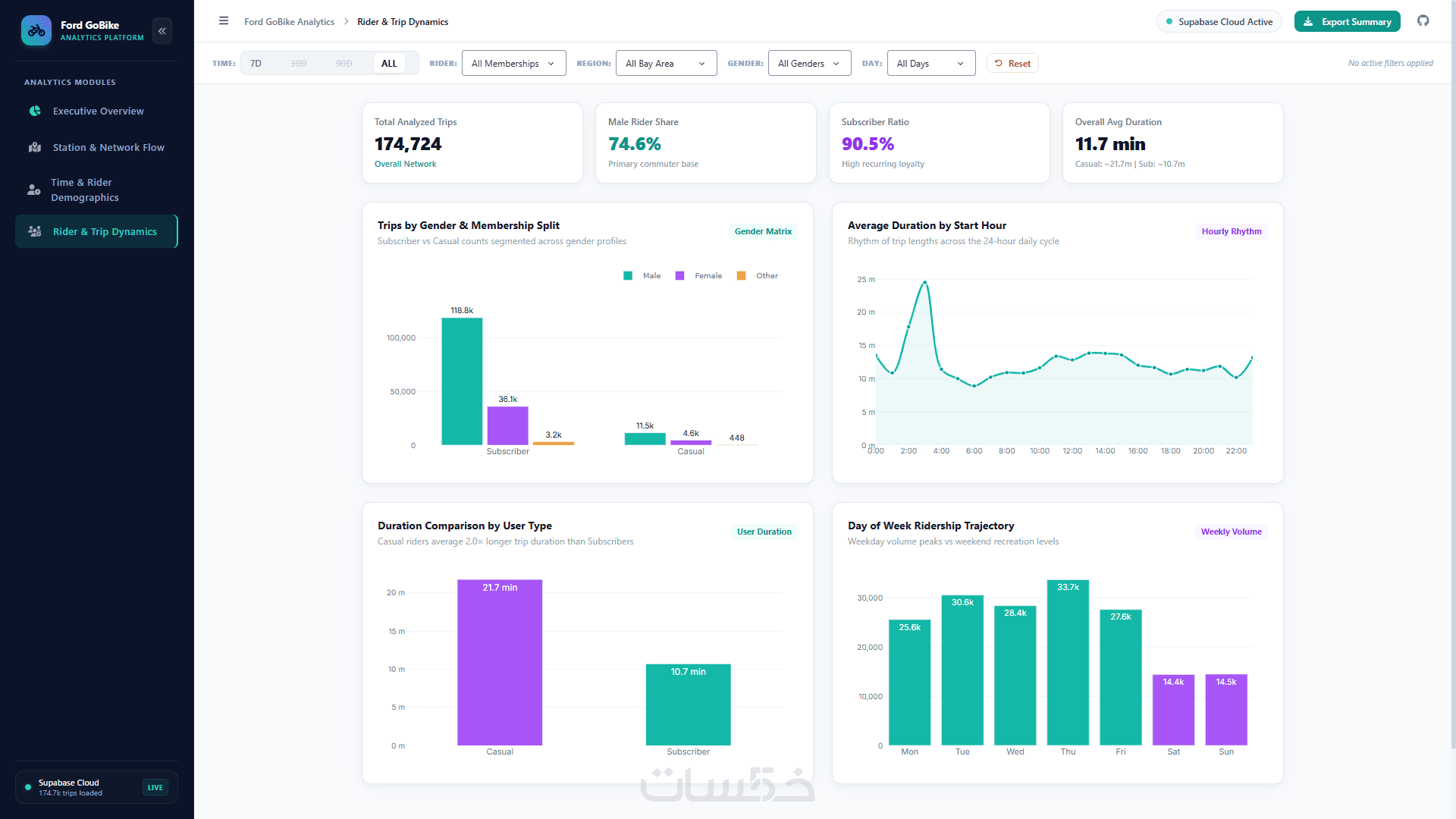Select the 90D time range
This screenshot has width=1456, height=819.
tap(344, 64)
